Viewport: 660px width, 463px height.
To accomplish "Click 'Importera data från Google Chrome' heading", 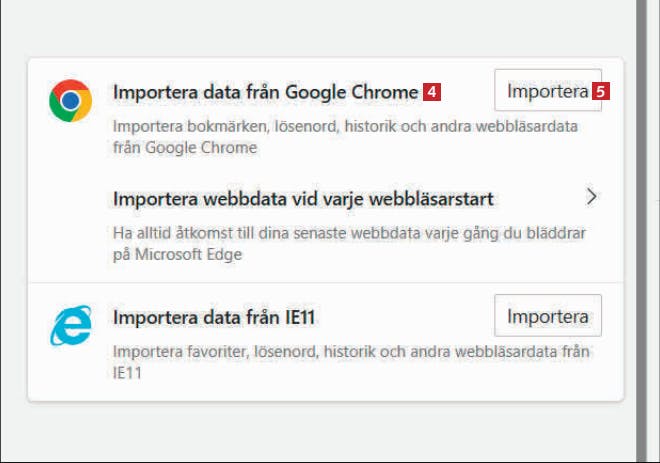I will pos(265,92).
